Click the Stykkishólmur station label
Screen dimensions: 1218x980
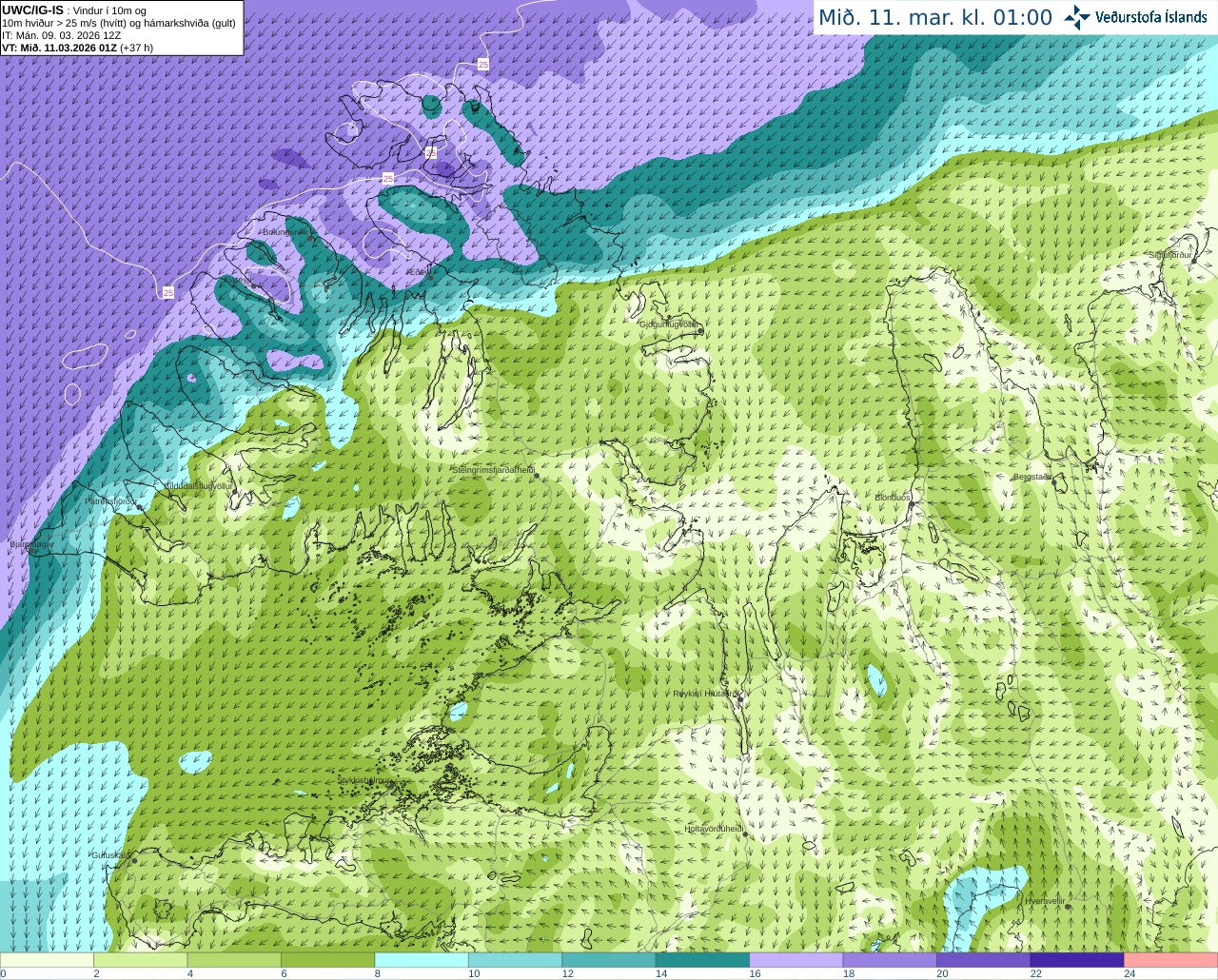364,780
